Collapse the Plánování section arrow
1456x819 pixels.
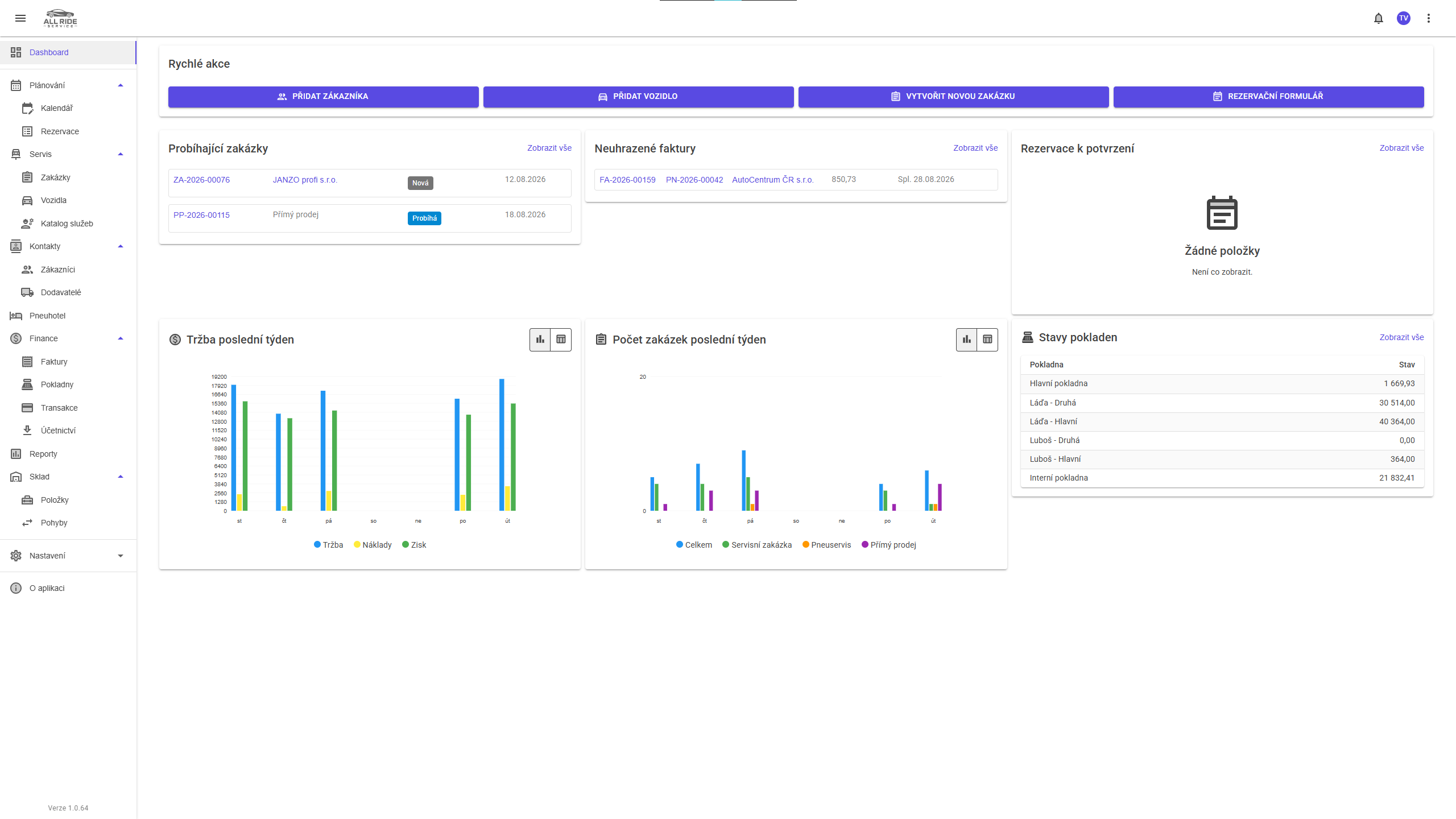121,85
